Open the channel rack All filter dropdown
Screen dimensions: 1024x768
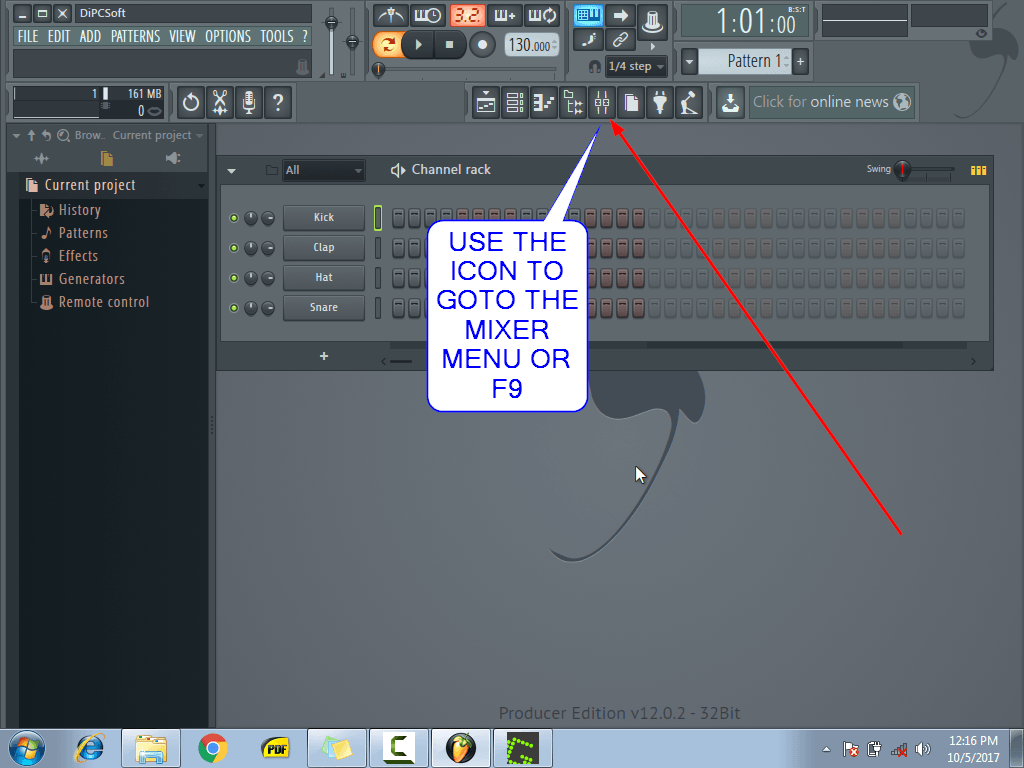(x=324, y=170)
